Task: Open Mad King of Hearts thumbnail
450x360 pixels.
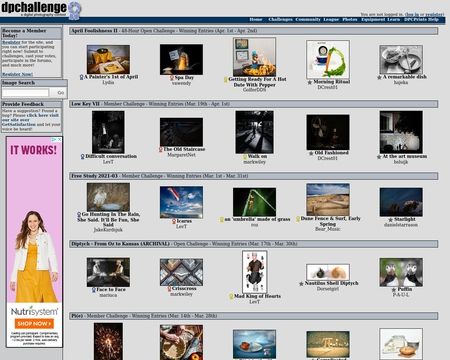Action: point(254,272)
